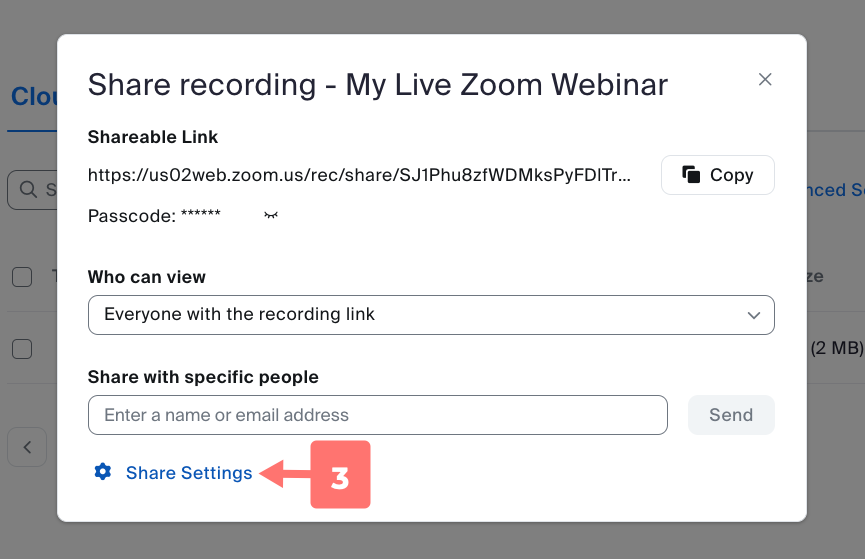Screen dimensions: 865x559
Task: Open the Share Settings link
Action: 189,473
